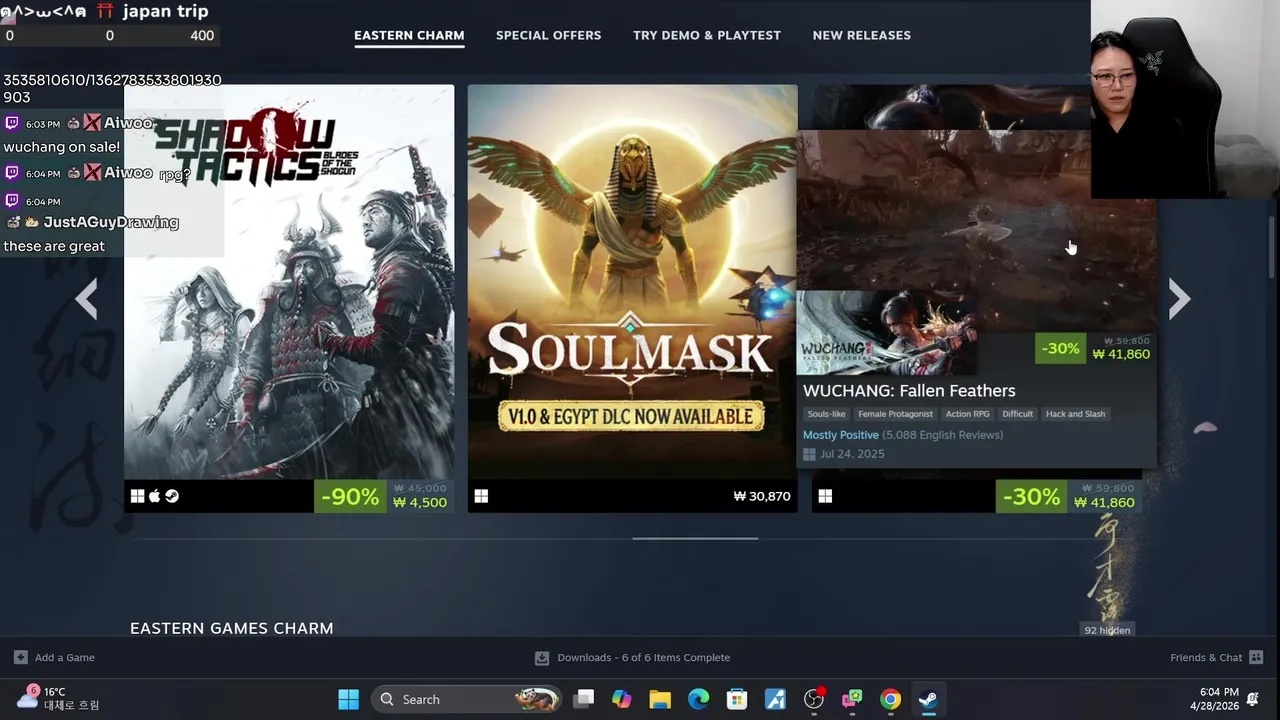
Task: Click the carousel page indicator bar
Action: point(695,538)
